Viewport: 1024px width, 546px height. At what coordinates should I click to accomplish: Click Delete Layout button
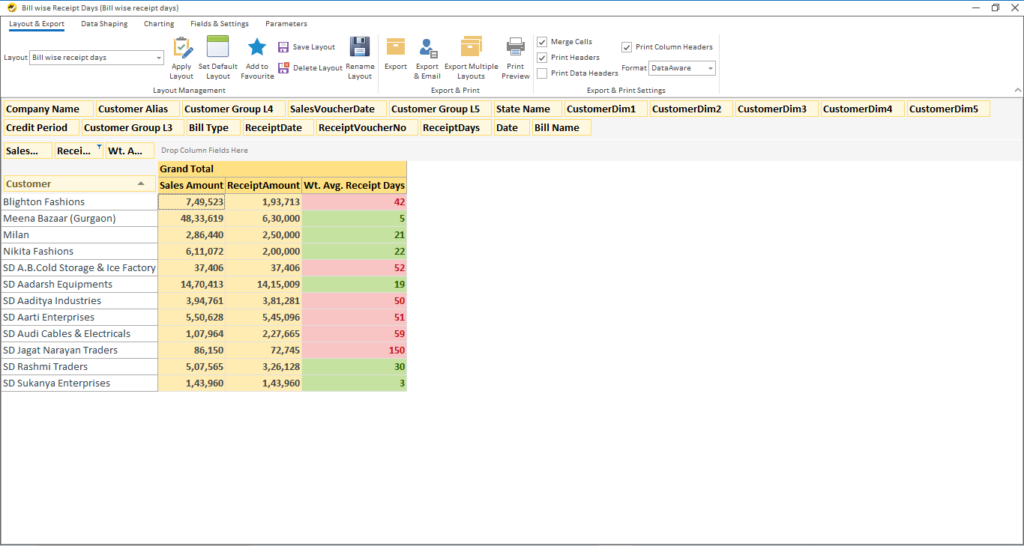[x=310, y=68]
